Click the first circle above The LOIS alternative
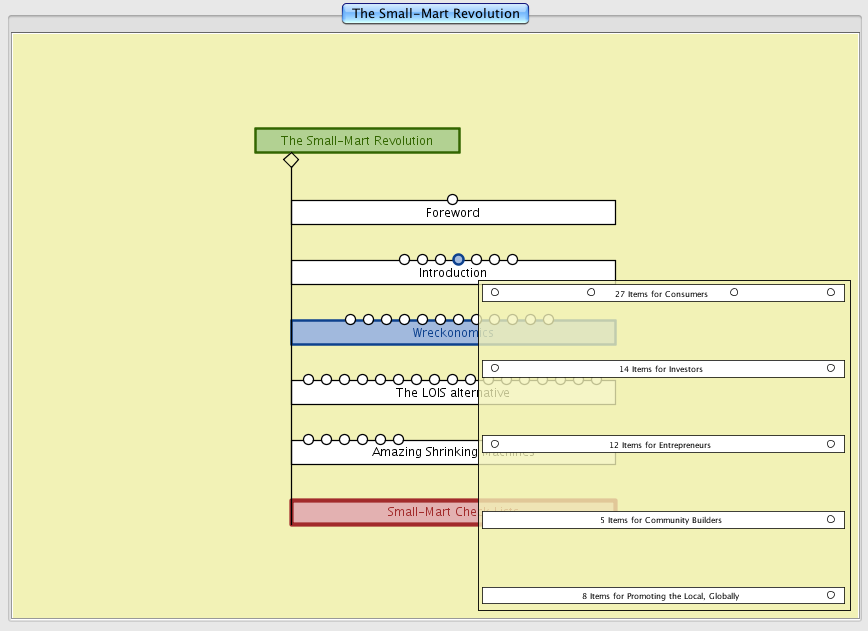The height and width of the screenshot is (631, 868). click(308, 380)
